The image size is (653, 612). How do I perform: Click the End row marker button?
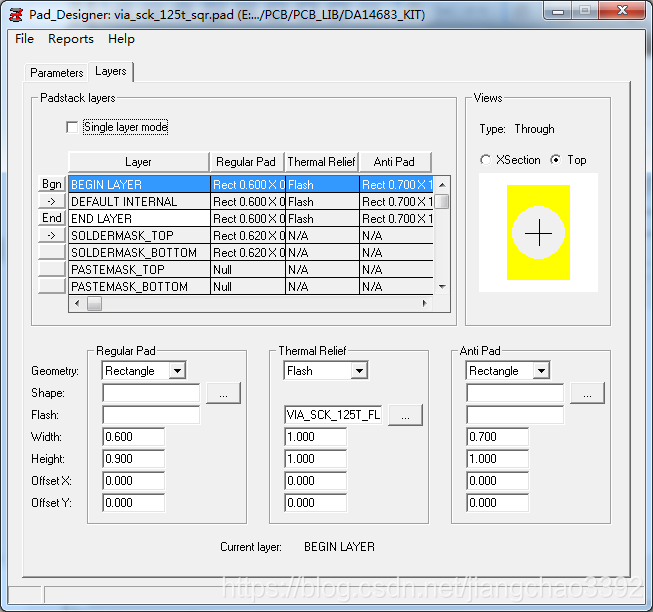pyautogui.click(x=51, y=218)
